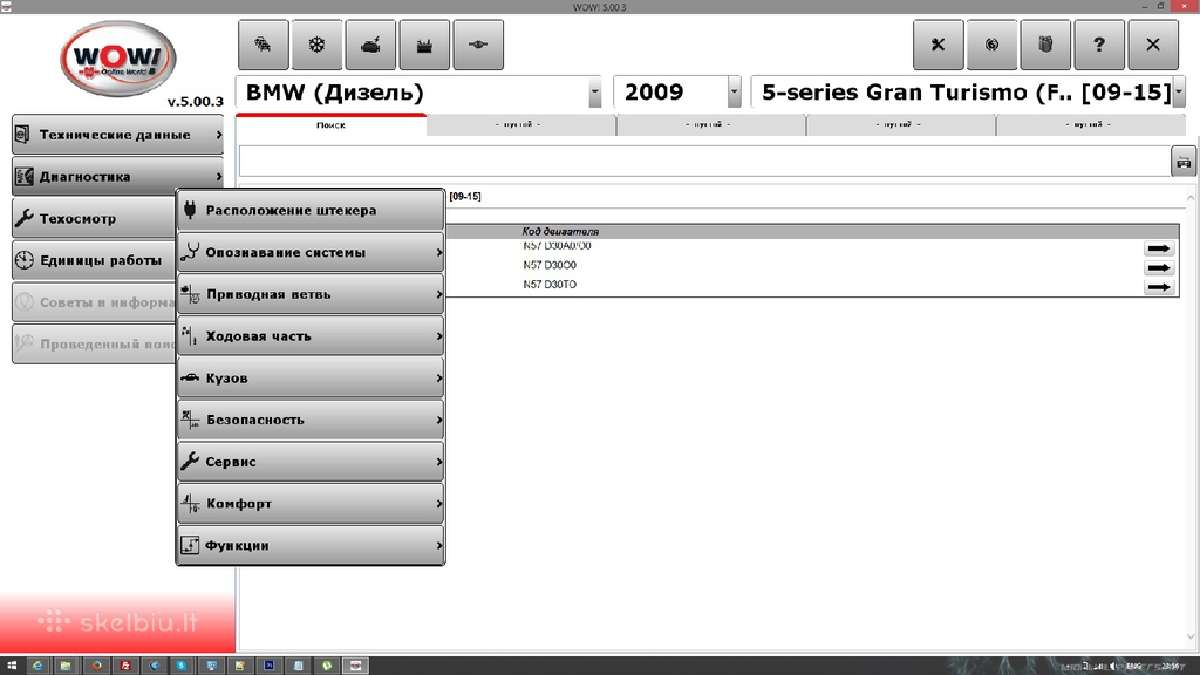Click arrow button for N57 D30O0 row
Screen dimensions: 1200x675
[x=1159, y=268]
